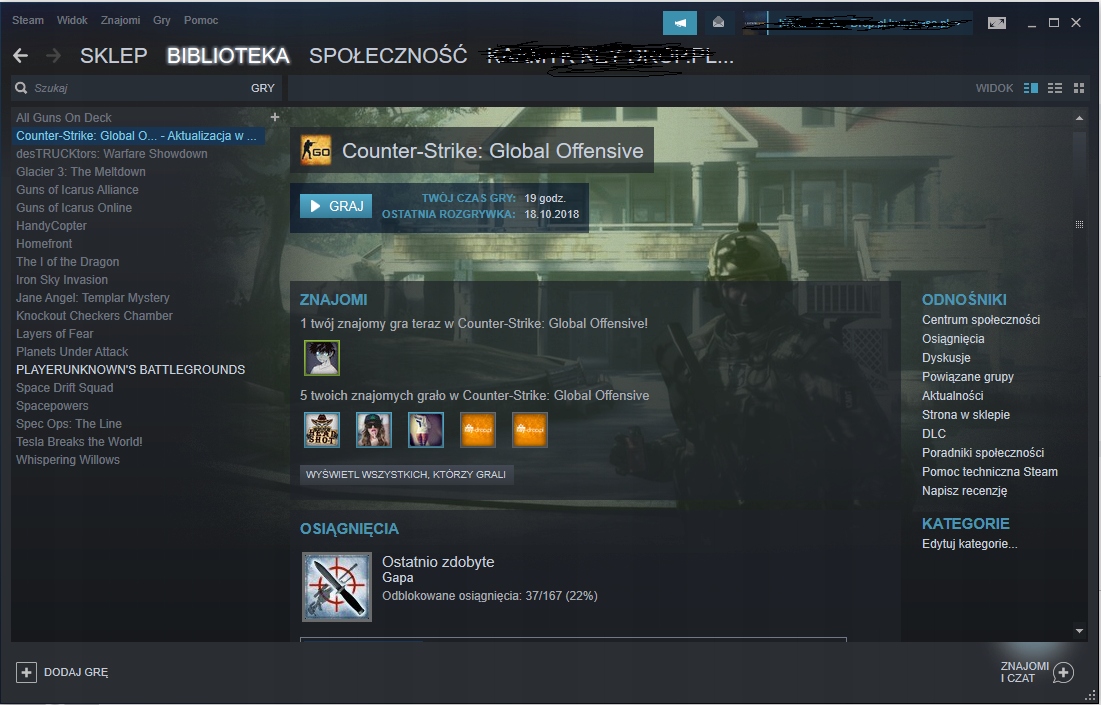Open Powiązane grupy link
The image size is (1101, 705).
tap(968, 376)
